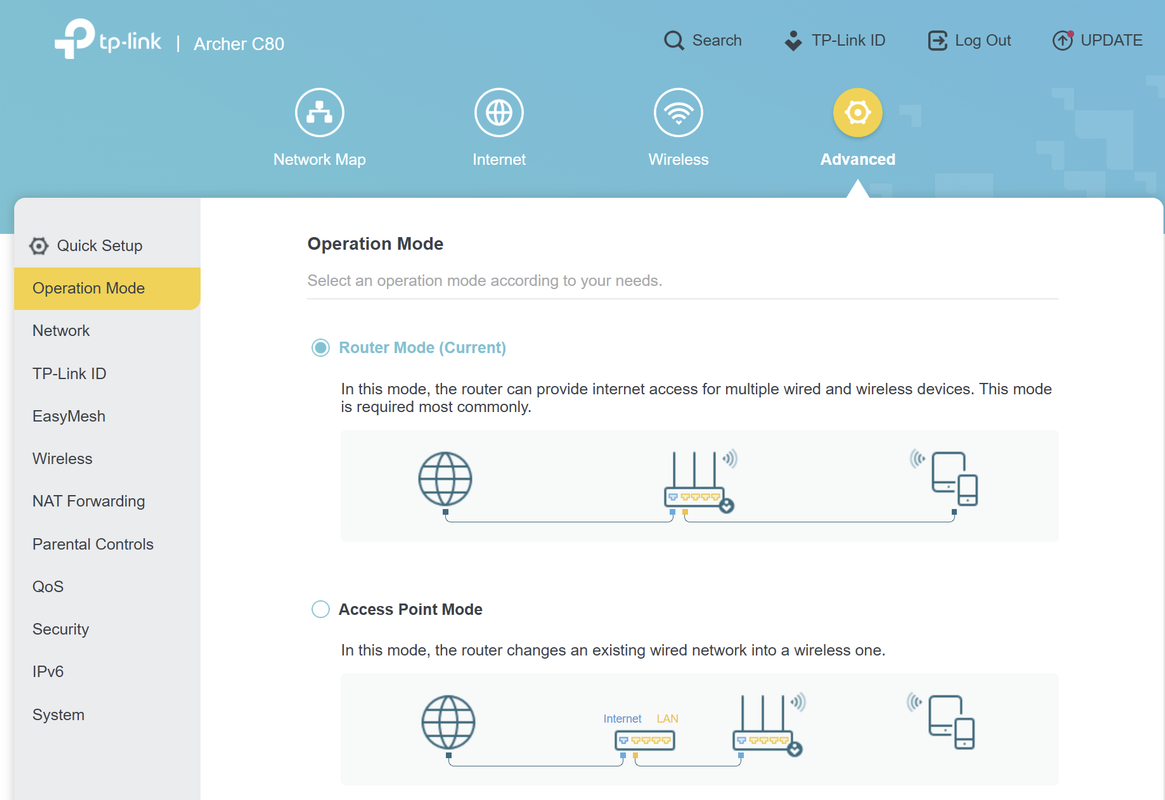Open EasyMesh in the sidebar
The height and width of the screenshot is (800, 1165).
[x=107, y=416]
